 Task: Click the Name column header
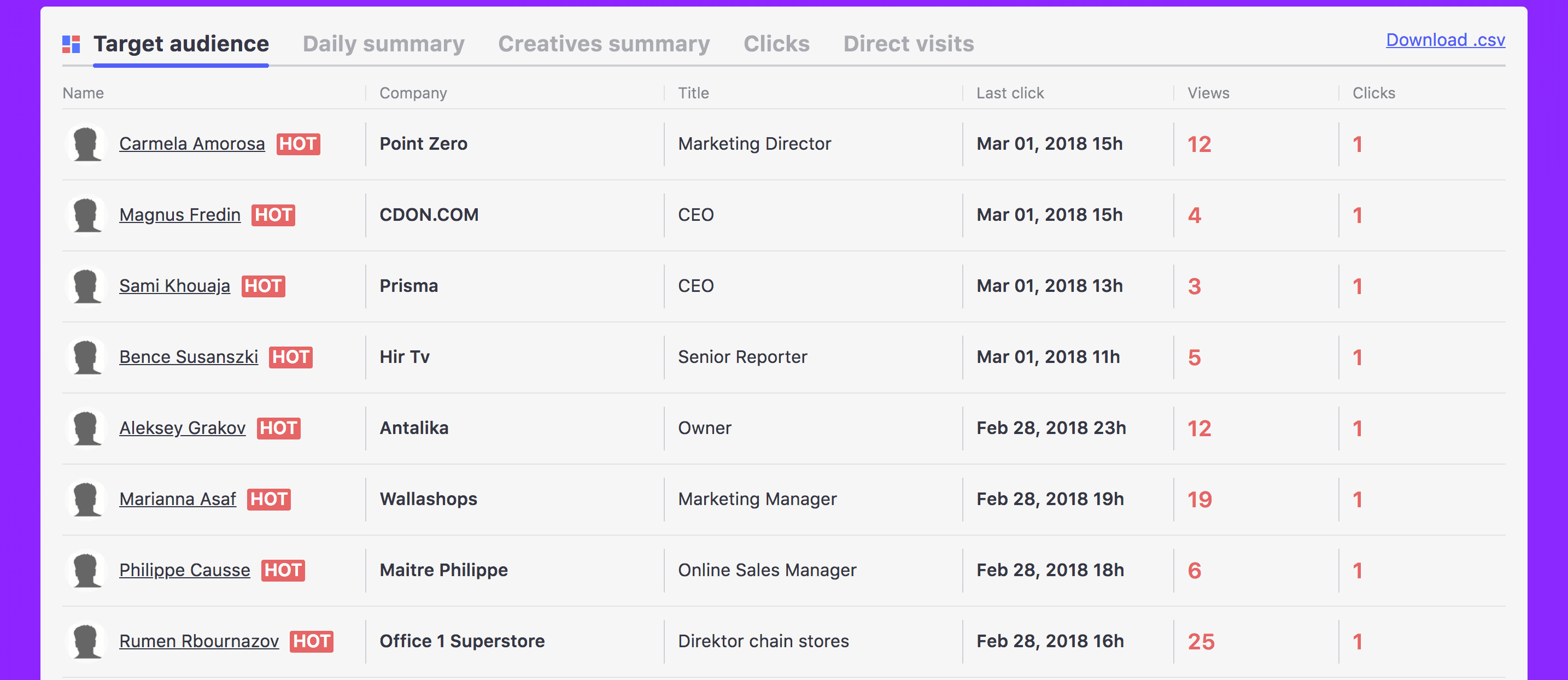tap(84, 93)
